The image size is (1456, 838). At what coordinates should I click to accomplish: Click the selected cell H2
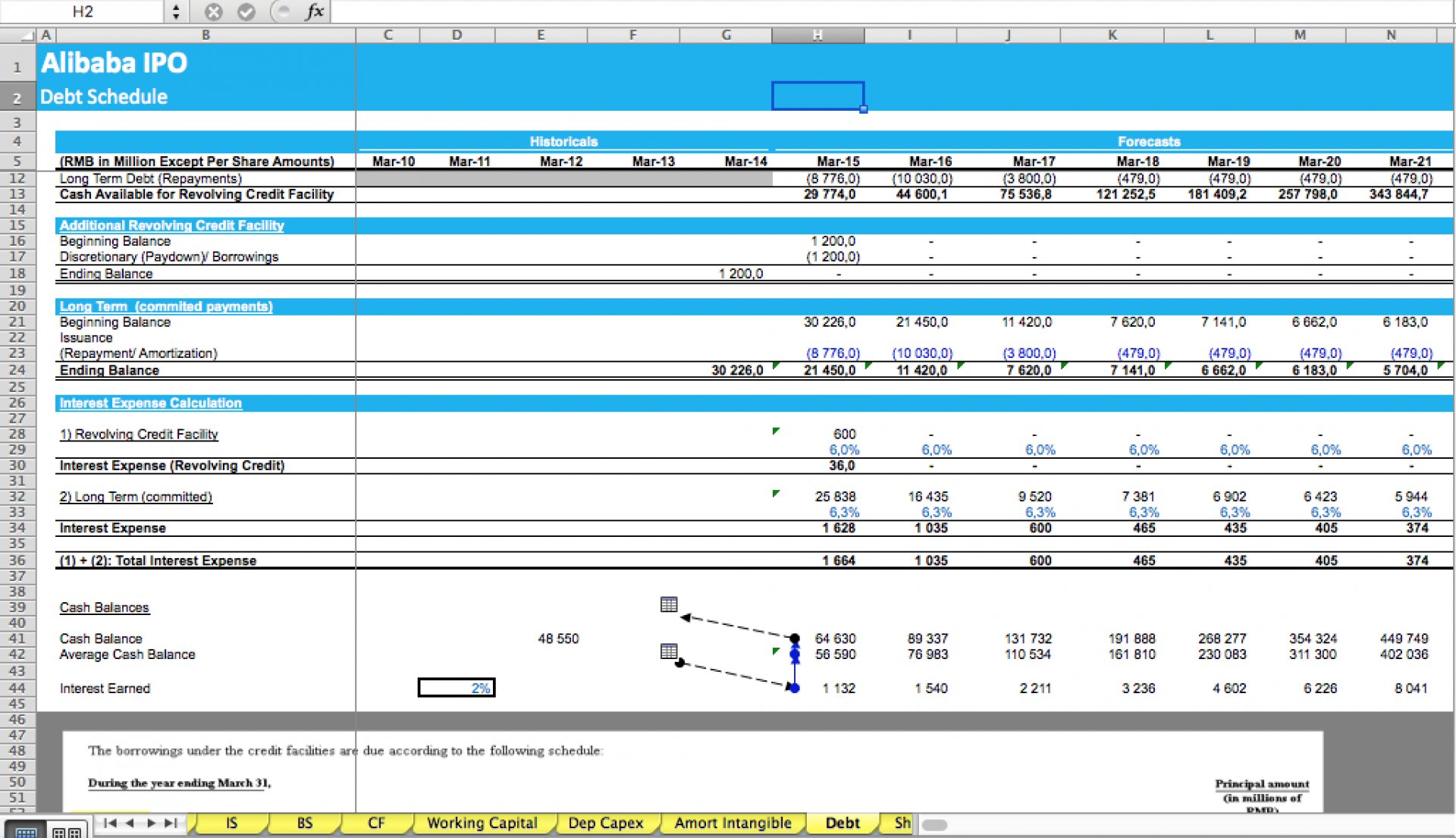tap(817, 96)
